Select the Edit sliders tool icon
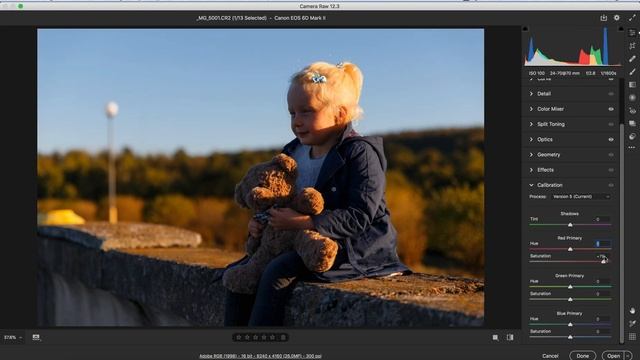Screen dimensions: 640x360 click(632, 33)
